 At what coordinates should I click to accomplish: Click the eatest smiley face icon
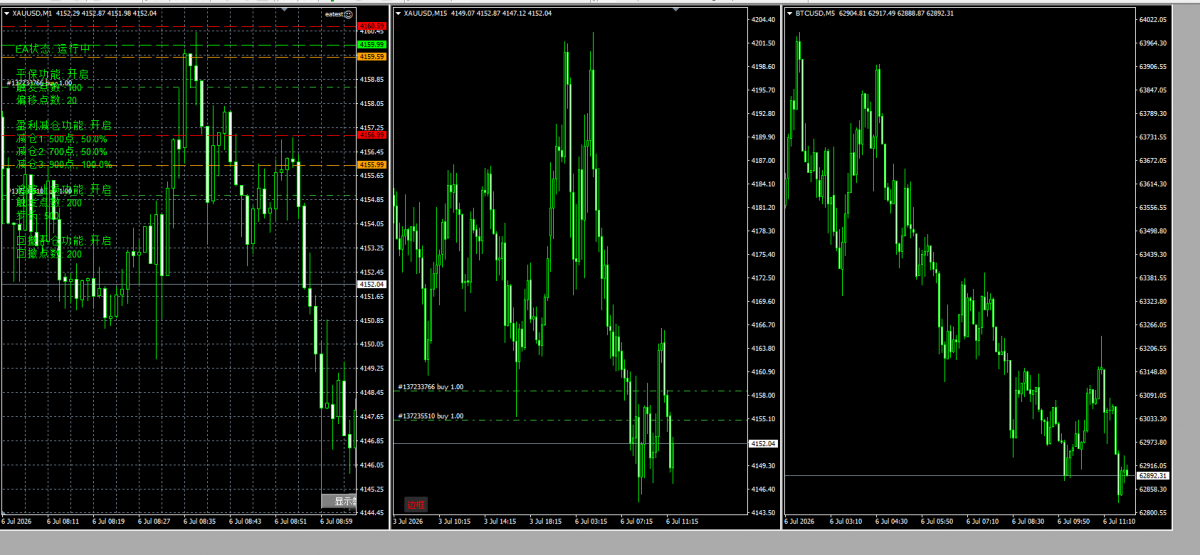click(x=350, y=14)
